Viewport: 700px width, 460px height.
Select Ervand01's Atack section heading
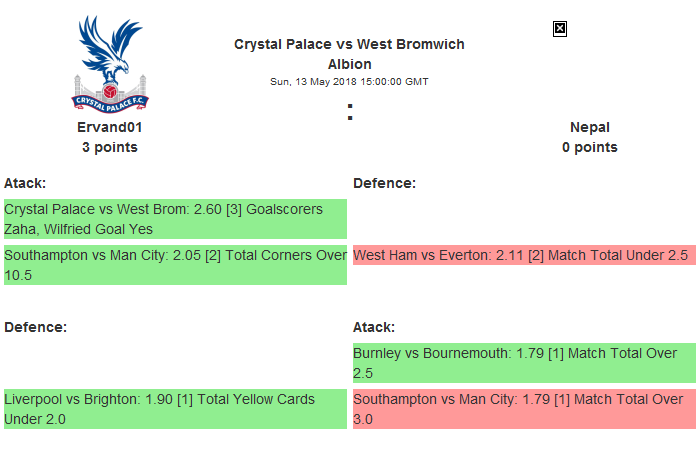pos(25,183)
